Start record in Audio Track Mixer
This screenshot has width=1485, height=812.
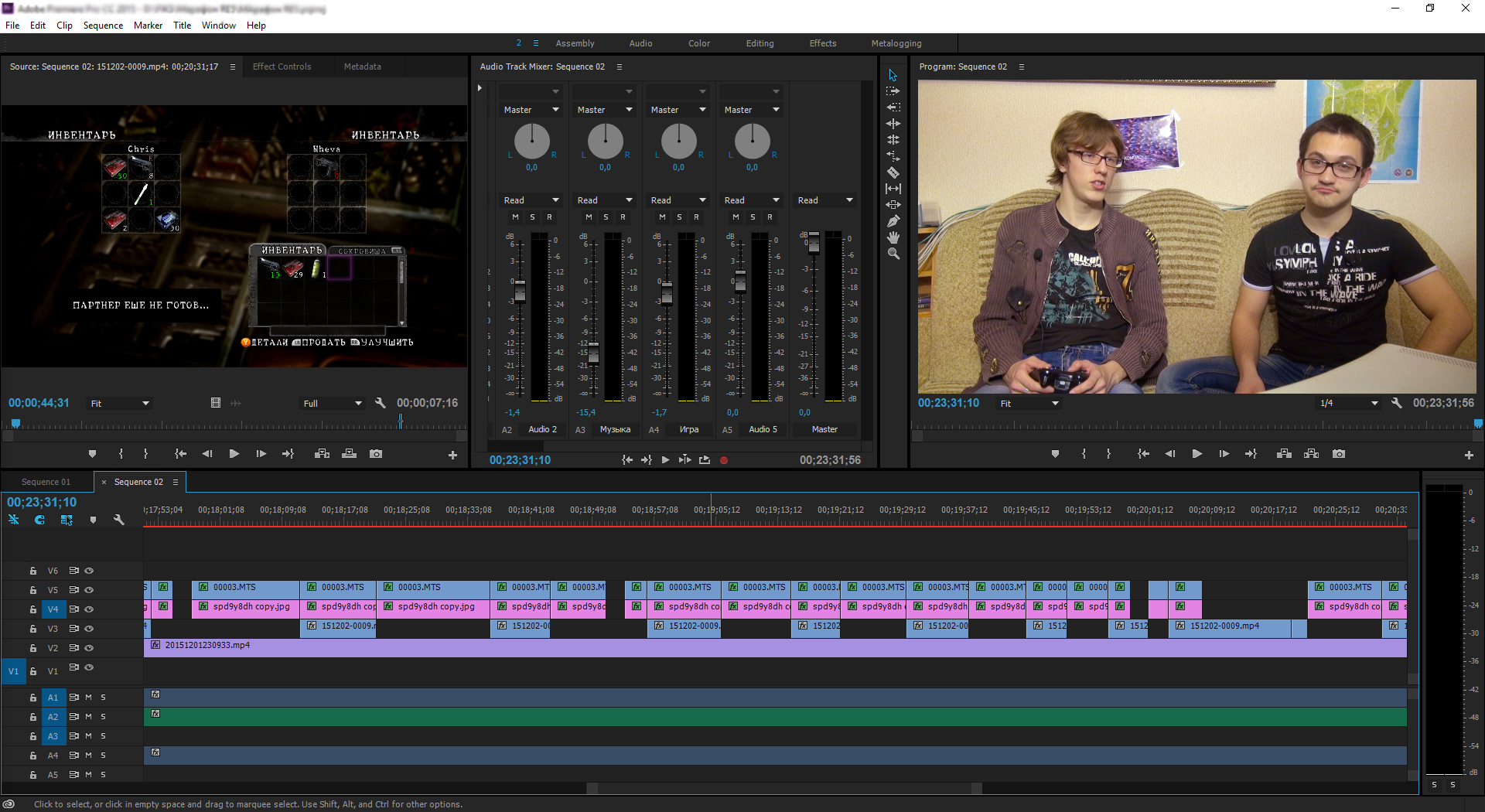pyautogui.click(x=724, y=460)
